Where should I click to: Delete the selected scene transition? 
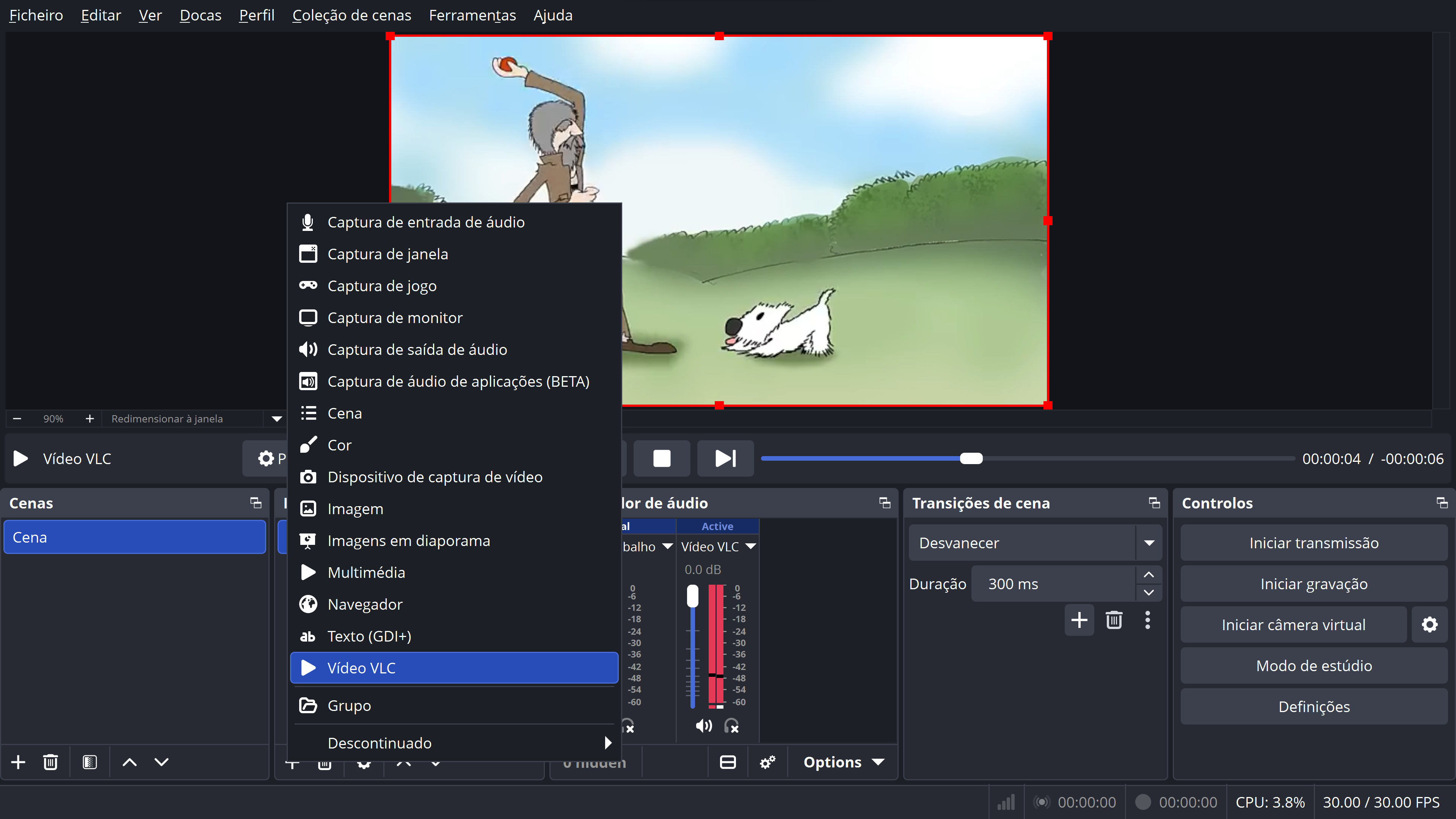(1114, 620)
